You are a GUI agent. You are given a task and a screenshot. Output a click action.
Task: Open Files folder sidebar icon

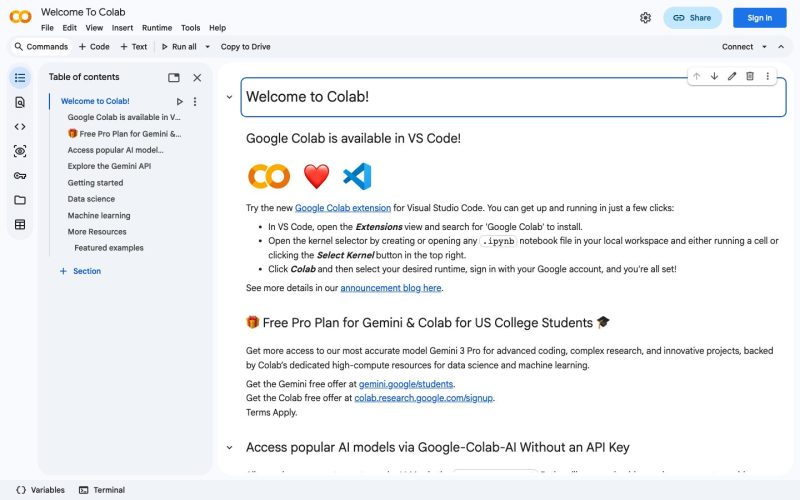click(x=20, y=200)
